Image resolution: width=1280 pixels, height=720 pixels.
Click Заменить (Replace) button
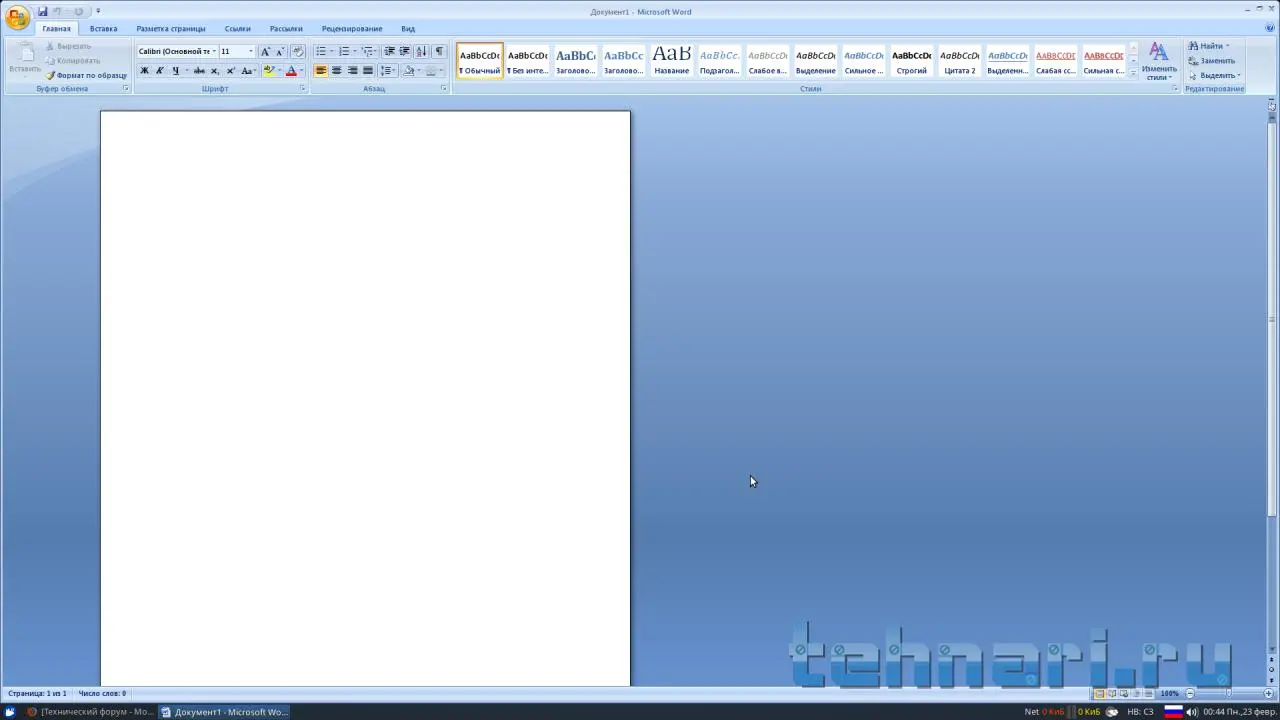point(1212,61)
